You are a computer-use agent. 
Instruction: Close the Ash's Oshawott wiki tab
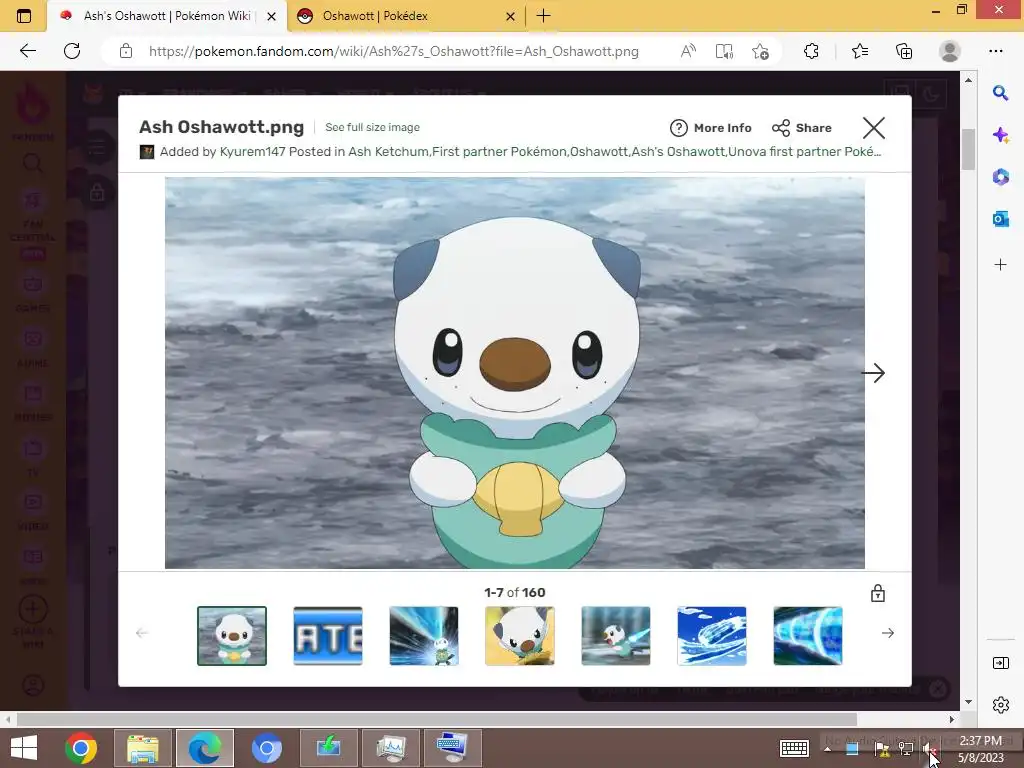click(x=272, y=16)
